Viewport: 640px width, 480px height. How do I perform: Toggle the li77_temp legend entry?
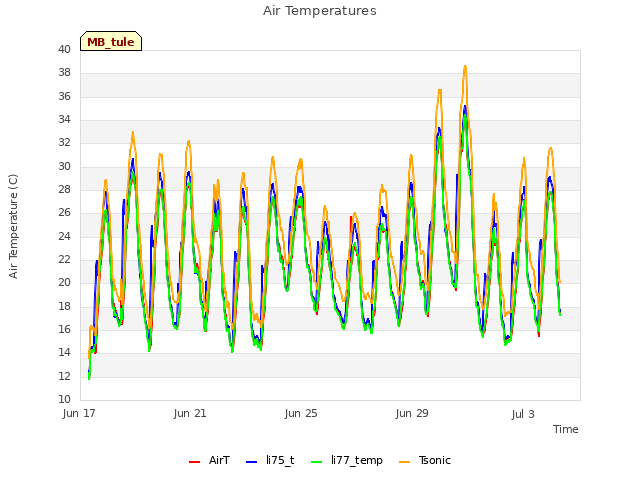point(347,460)
